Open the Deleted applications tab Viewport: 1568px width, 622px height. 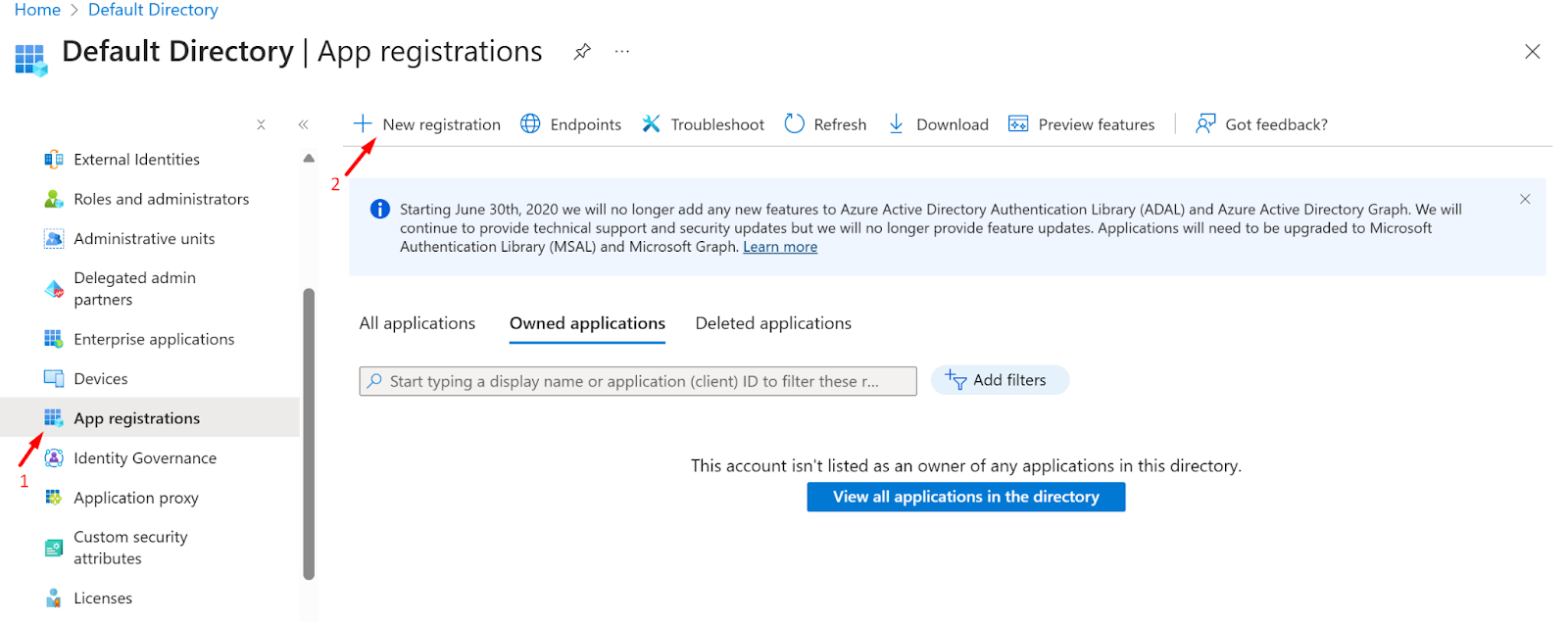[773, 323]
